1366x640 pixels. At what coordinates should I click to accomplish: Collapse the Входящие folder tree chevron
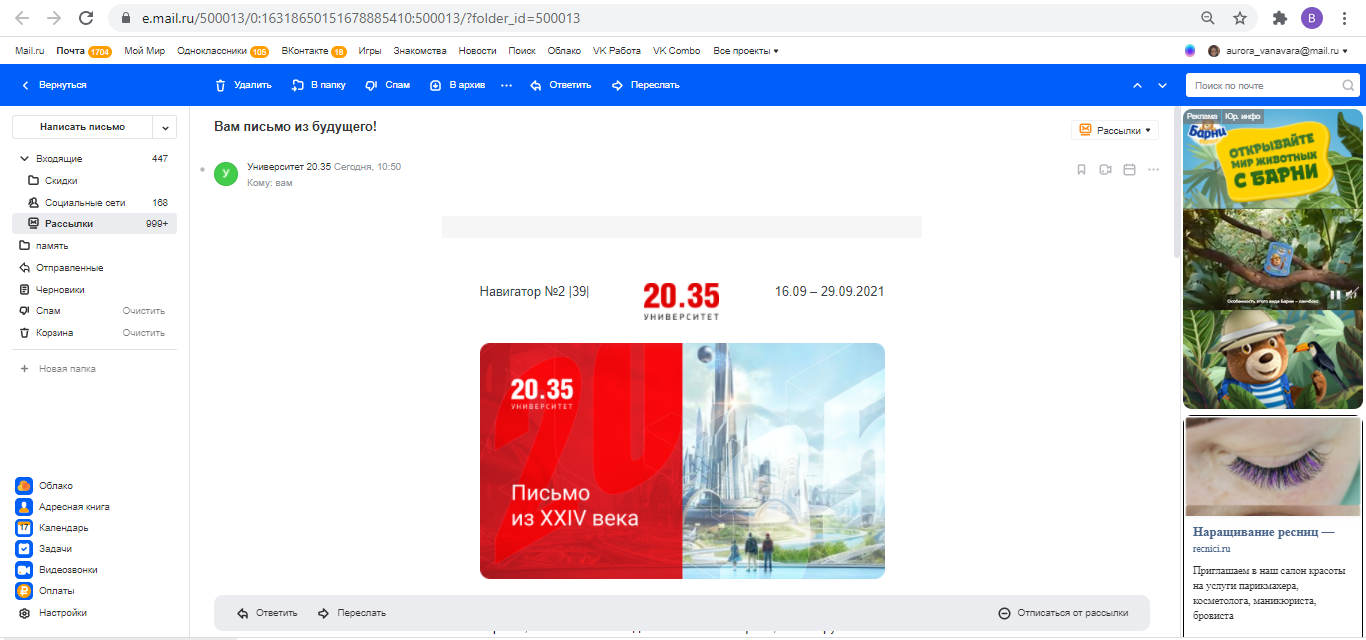(x=24, y=159)
